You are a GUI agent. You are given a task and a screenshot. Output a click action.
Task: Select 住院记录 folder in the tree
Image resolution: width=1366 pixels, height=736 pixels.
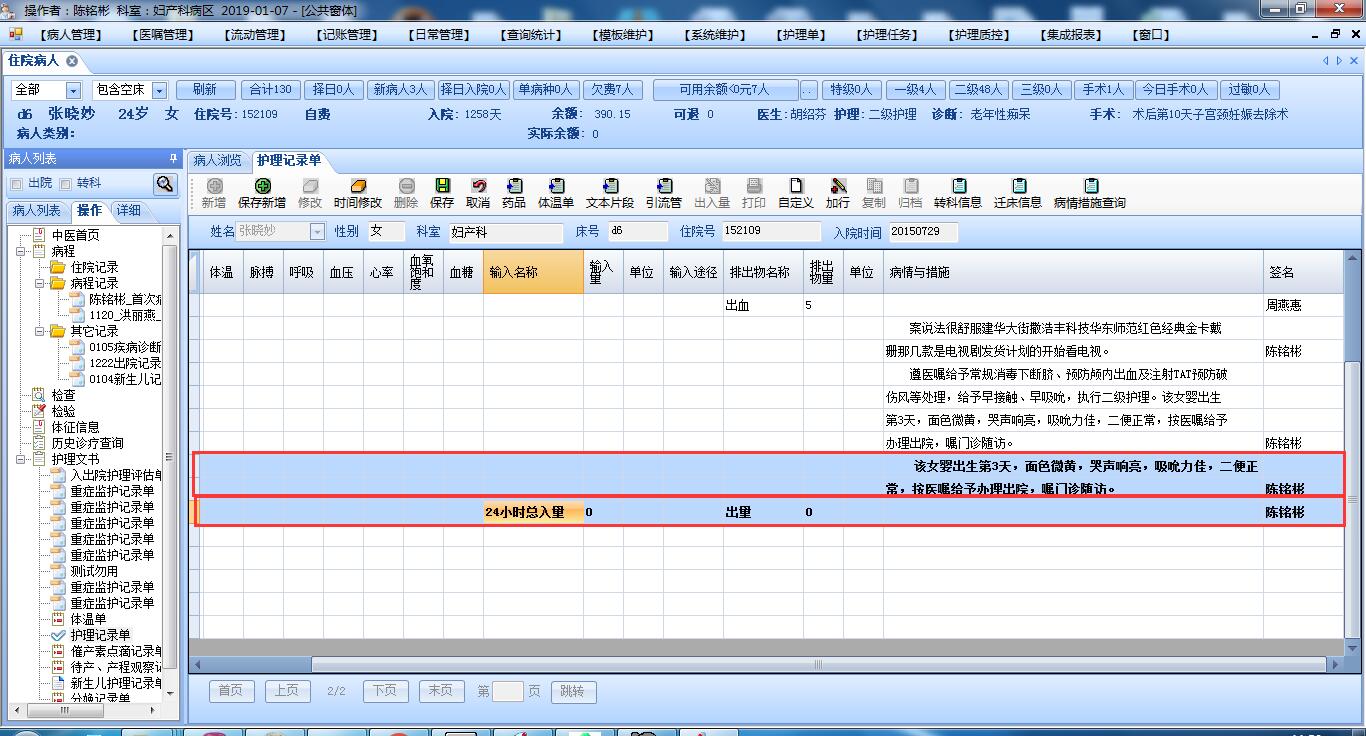[x=94, y=267]
